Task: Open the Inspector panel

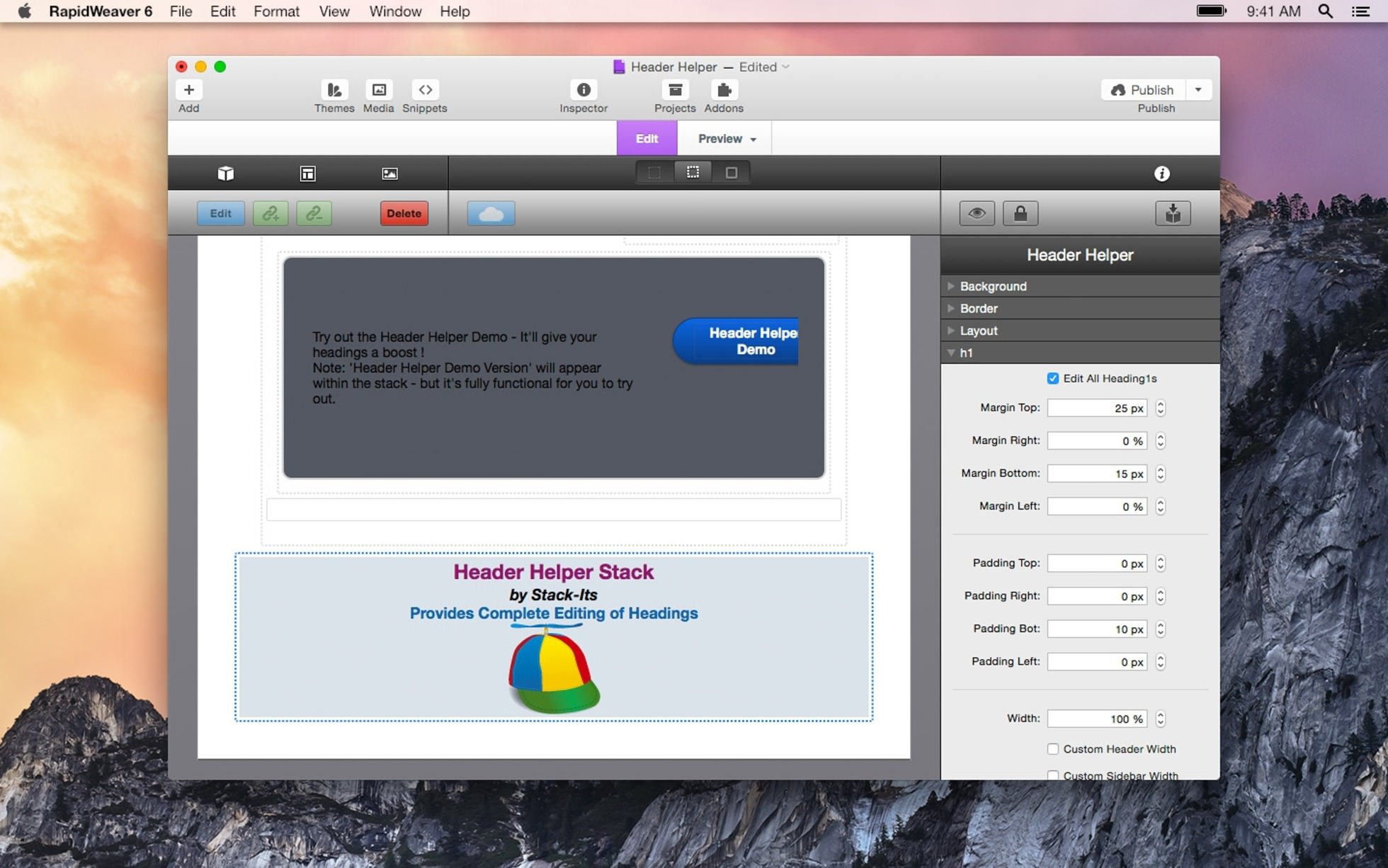Action: pos(584,90)
